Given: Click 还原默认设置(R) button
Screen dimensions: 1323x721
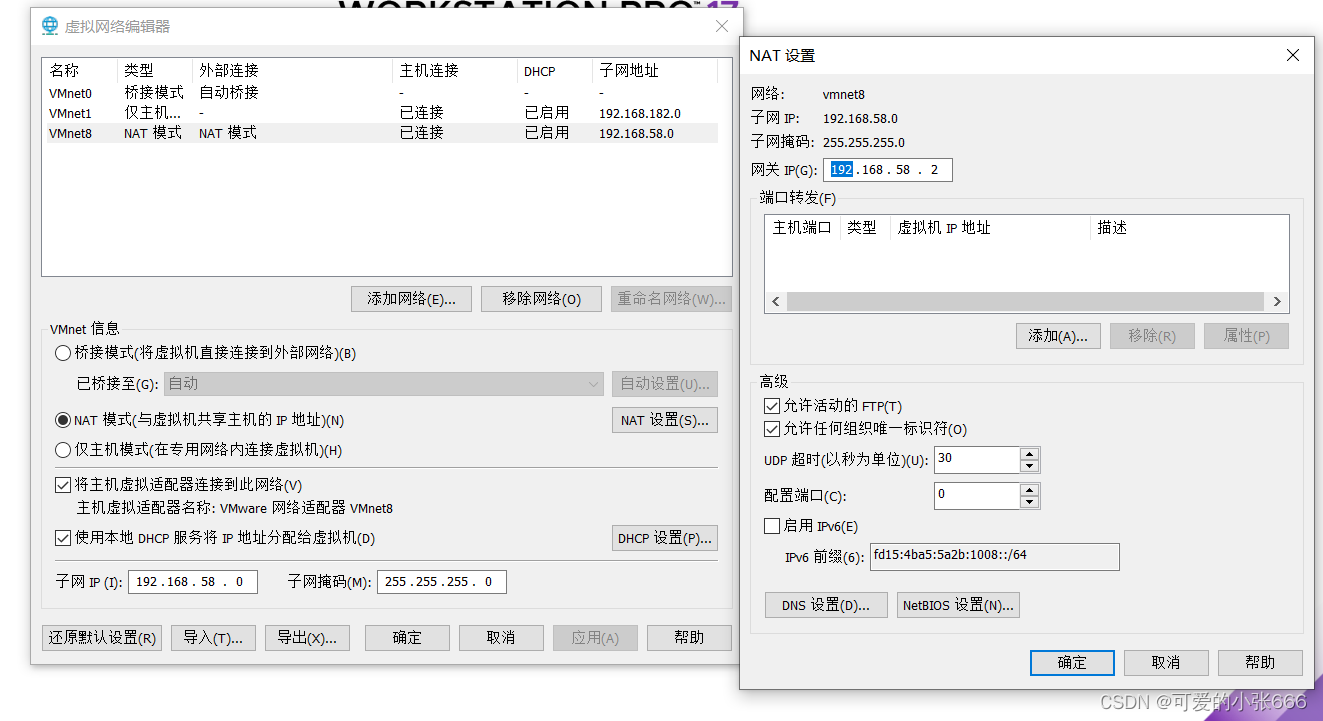Looking at the screenshot, I should tap(102, 638).
